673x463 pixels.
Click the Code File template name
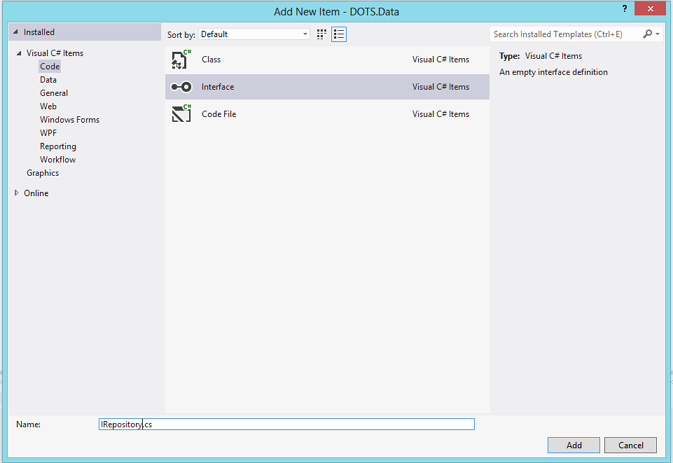click(219, 114)
